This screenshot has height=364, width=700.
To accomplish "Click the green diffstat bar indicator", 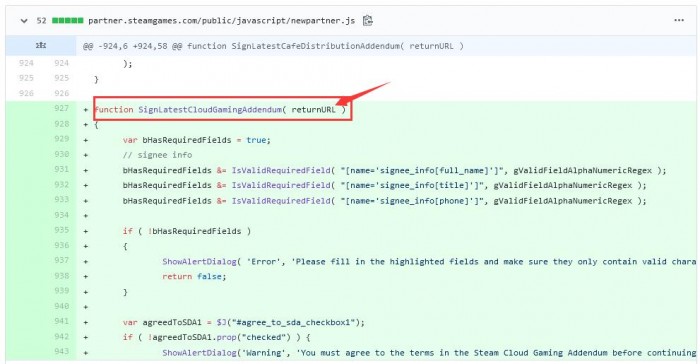I will coord(67,21).
